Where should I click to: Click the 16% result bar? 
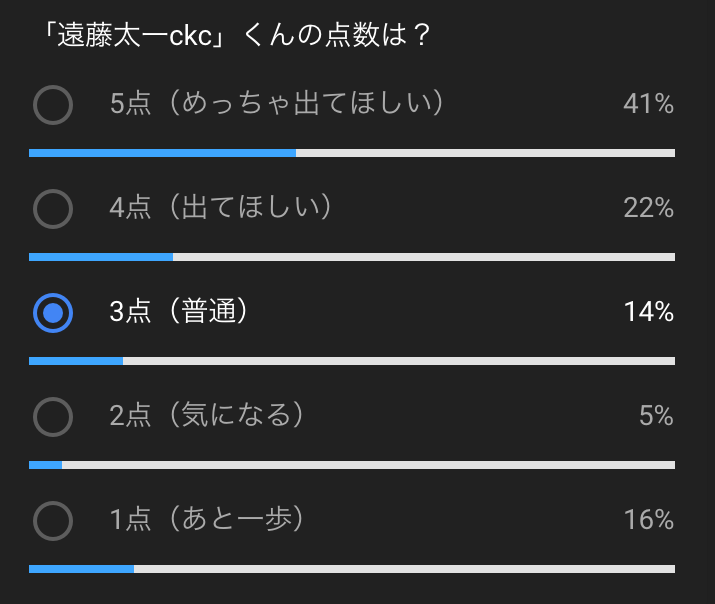point(352,569)
